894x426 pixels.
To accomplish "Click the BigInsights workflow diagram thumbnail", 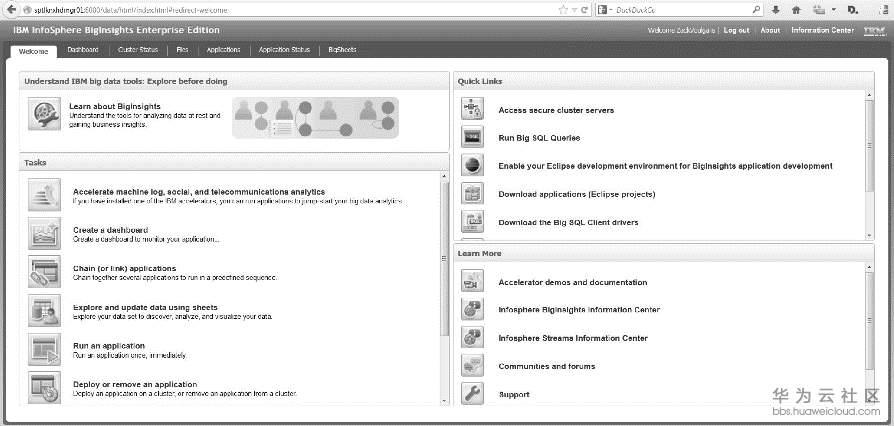I will (x=315, y=118).
